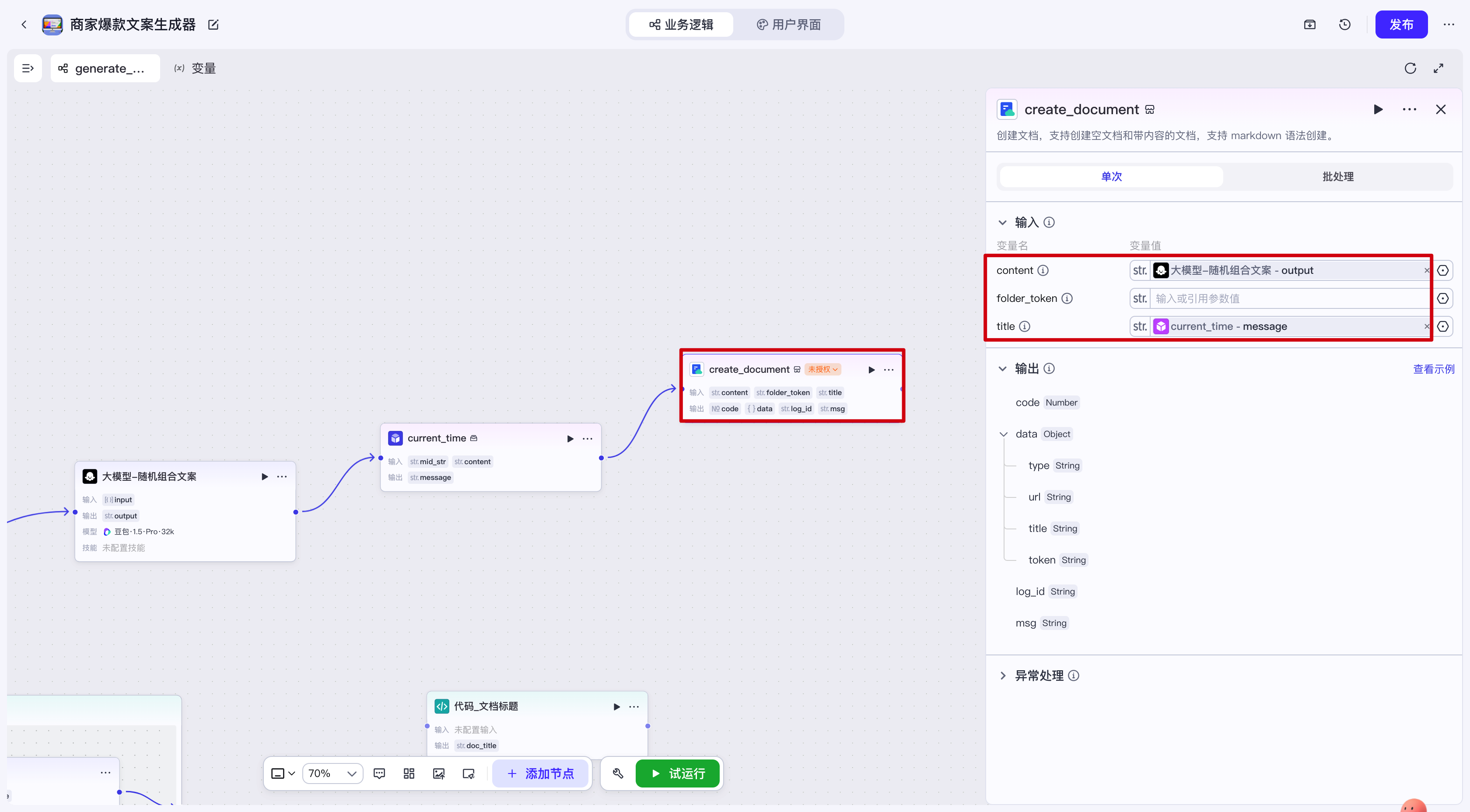Click the edit project name pencil icon
The width and height of the screenshot is (1470, 812).
click(213, 24)
